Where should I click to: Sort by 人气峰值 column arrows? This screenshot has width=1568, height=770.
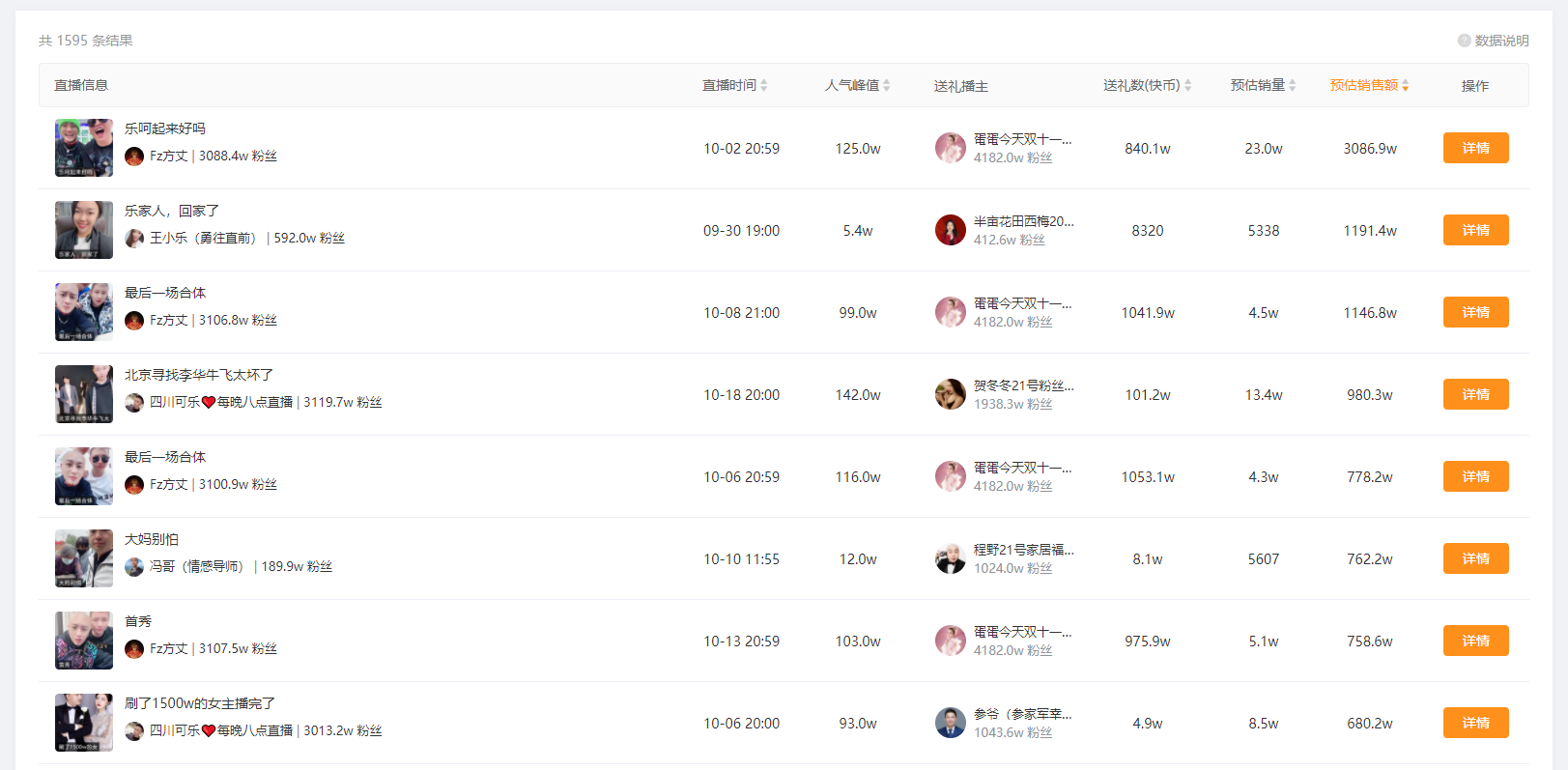pyautogui.click(x=886, y=85)
